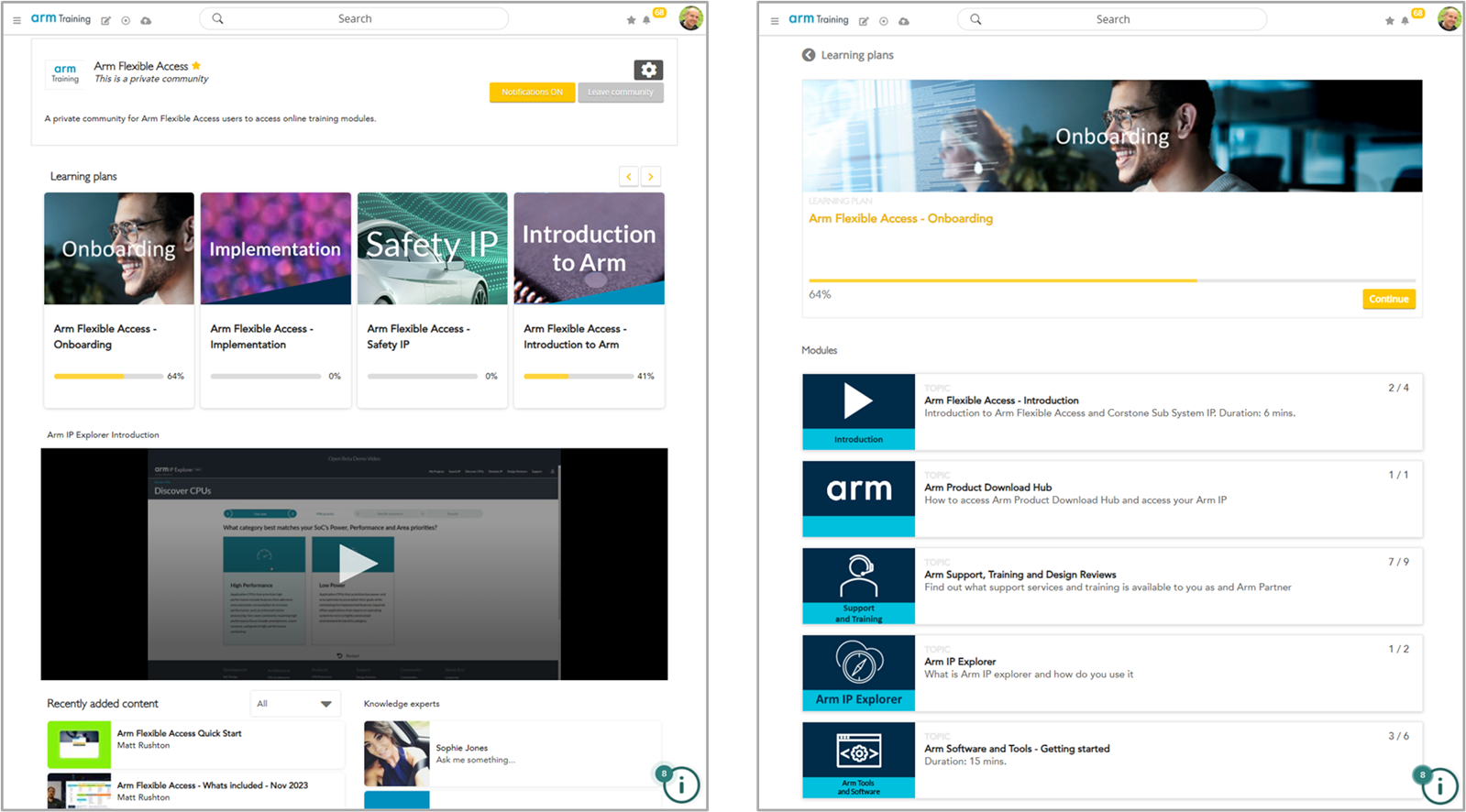Click the edit pencil icon in the left window header
Image resolution: width=1466 pixels, height=812 pixels.
pyautogui.click(x=105, y=20)
